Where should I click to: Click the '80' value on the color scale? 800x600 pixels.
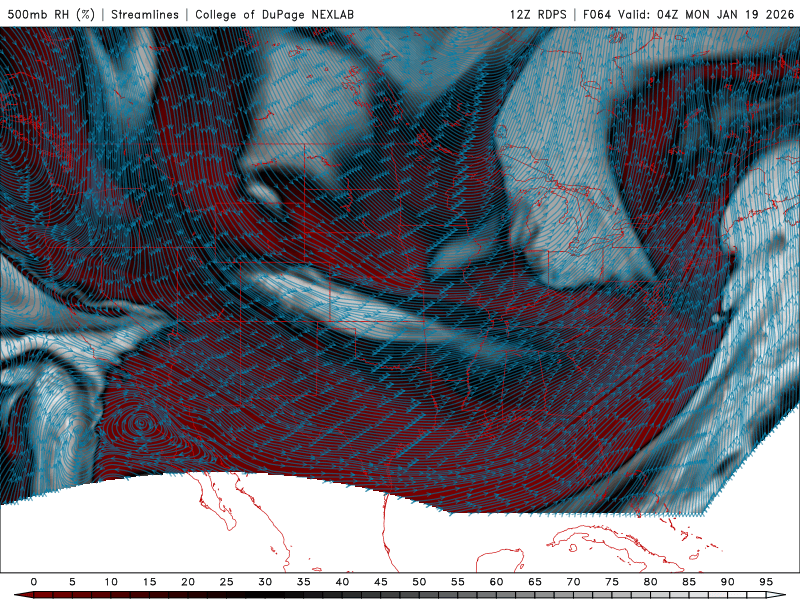tap(650, 582)
